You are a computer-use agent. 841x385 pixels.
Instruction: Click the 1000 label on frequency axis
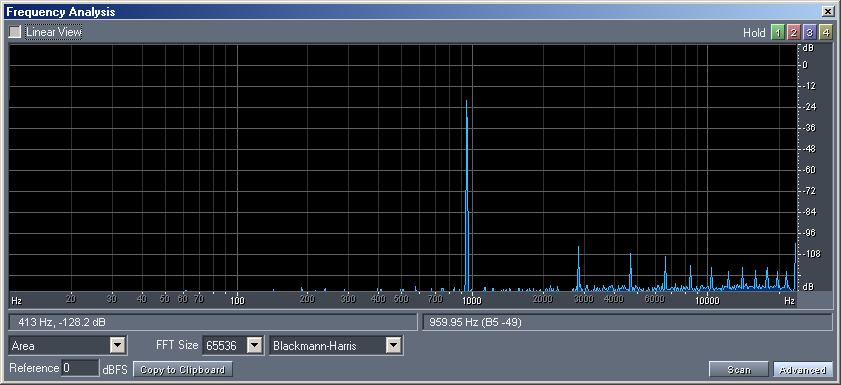(472, 300)
